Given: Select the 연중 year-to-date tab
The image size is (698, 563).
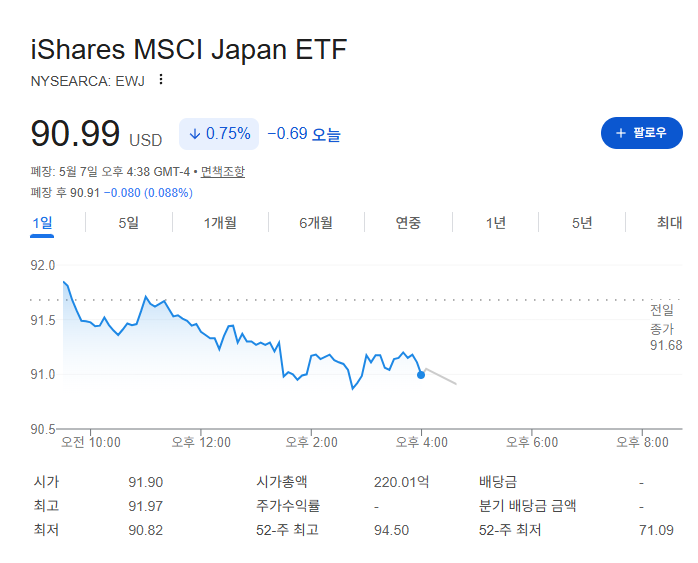Looking at the screenshot, I should coord(408,223).
